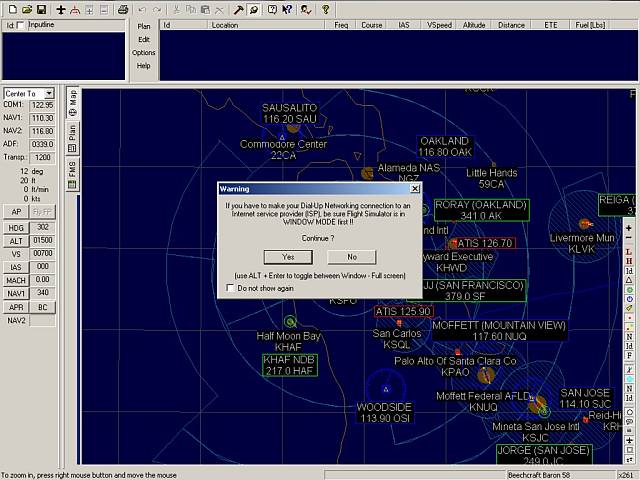Toggle the AP autopilot button

point(15,212)
